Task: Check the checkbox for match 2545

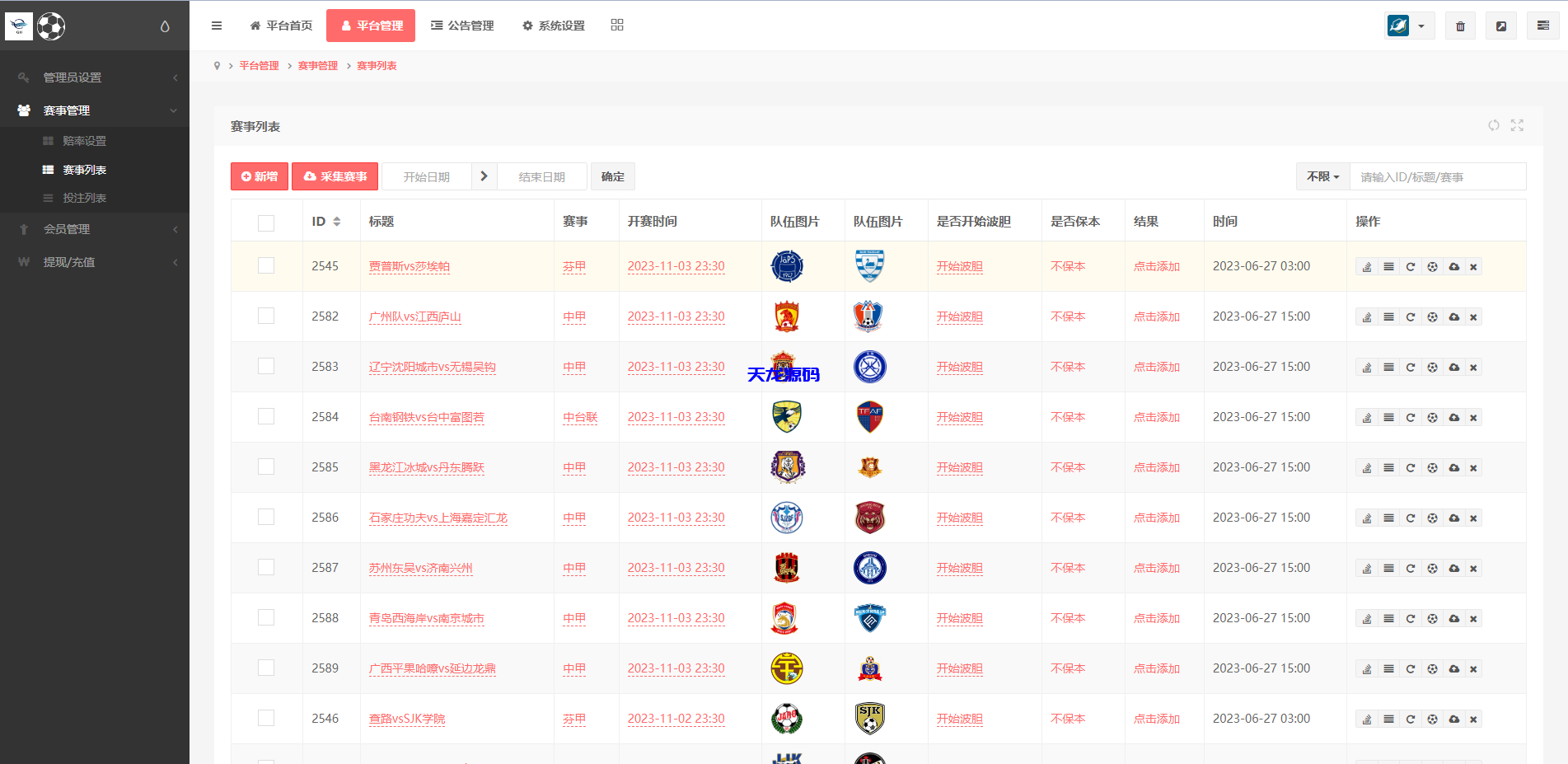Action: coord(265,266)
